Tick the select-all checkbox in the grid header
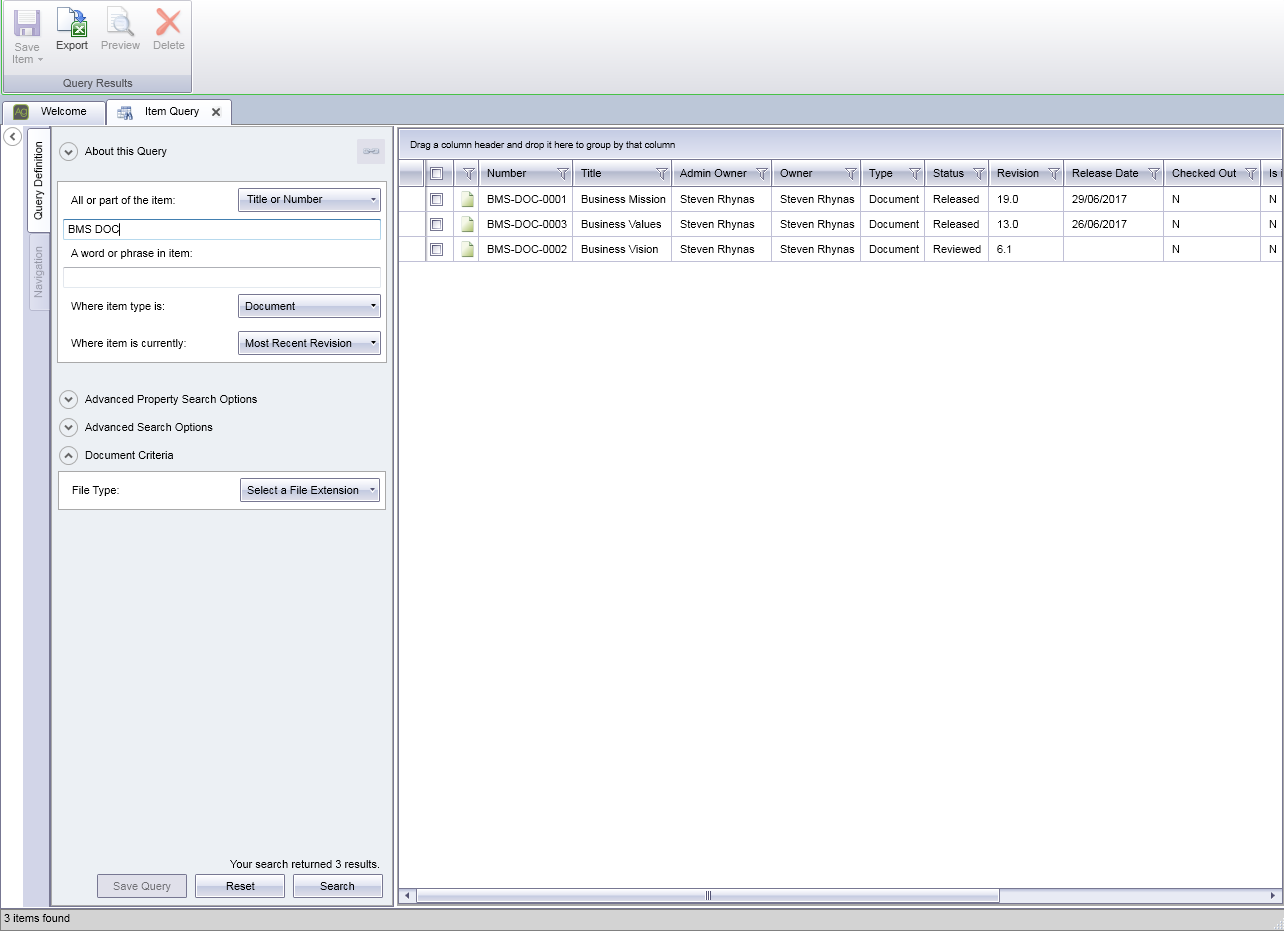This screenshot has height=931, width=1284. click(x=436, y=173)
